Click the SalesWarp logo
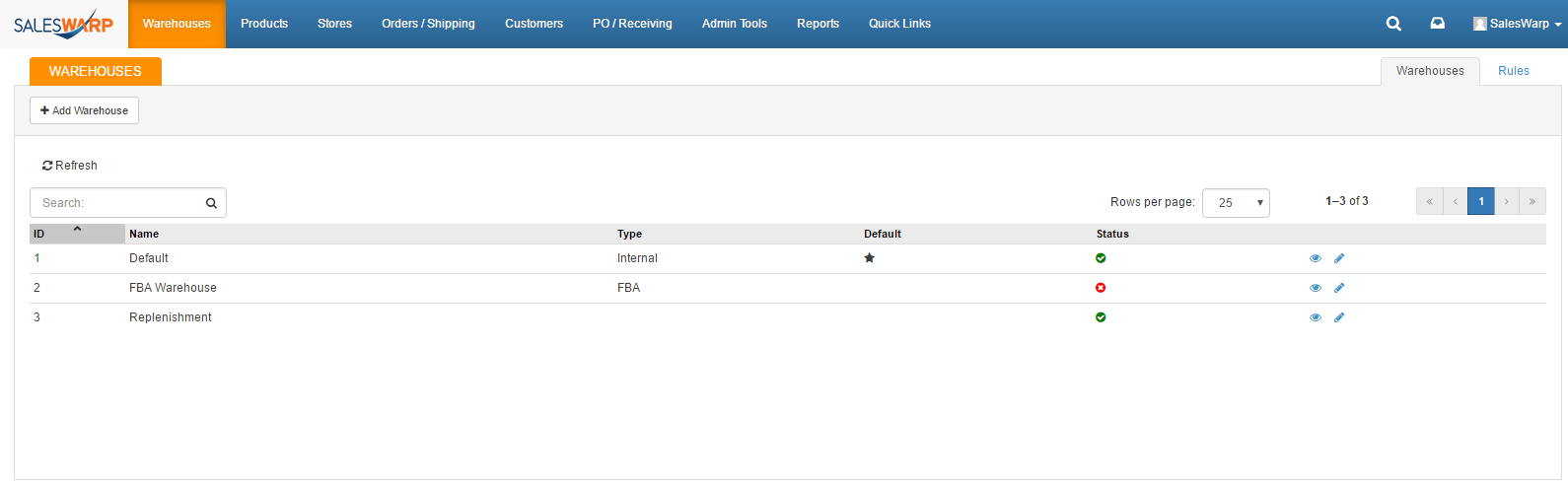Image resolution: width=1568 pixels, height=486 pixels. click(x=64, y=24)
